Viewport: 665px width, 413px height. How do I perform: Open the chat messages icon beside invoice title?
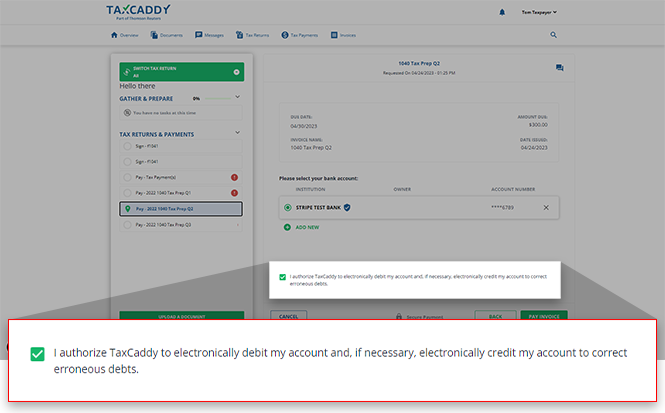coord(560,68)
